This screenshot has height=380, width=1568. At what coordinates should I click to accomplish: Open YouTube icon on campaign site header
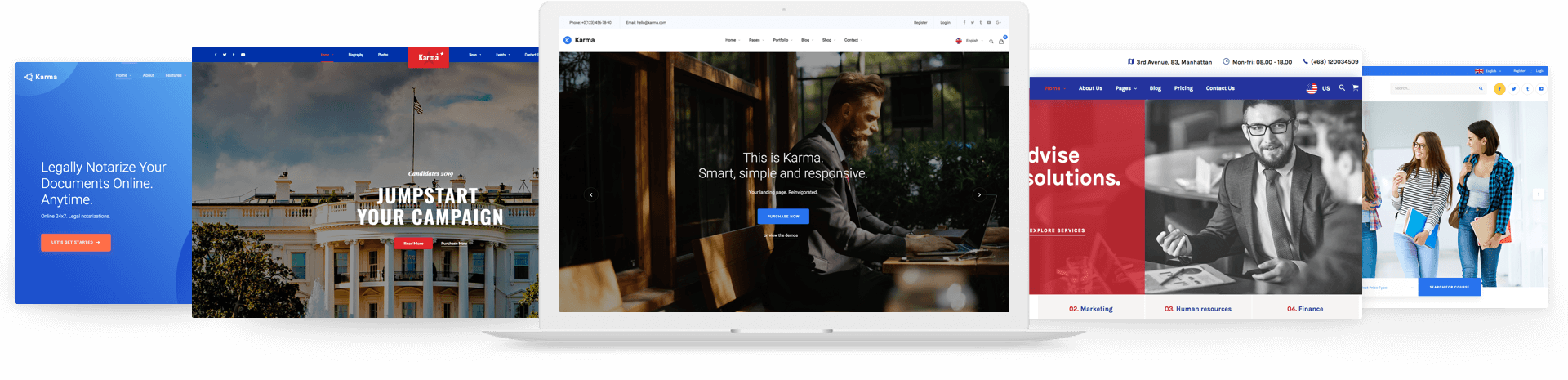pyautogui.click(x=243, y=55)
